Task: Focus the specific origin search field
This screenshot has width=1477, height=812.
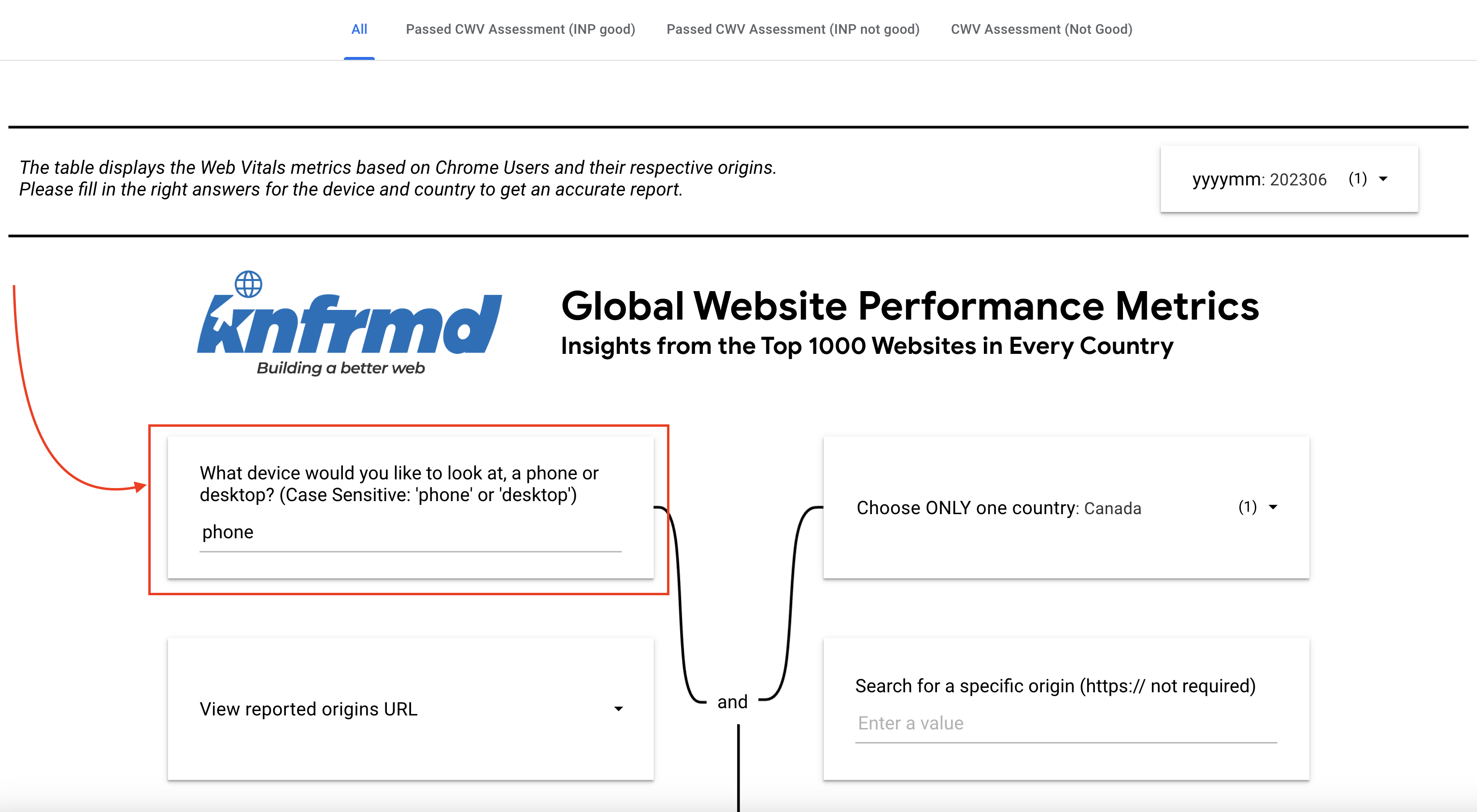Action: click(1066, 724)
